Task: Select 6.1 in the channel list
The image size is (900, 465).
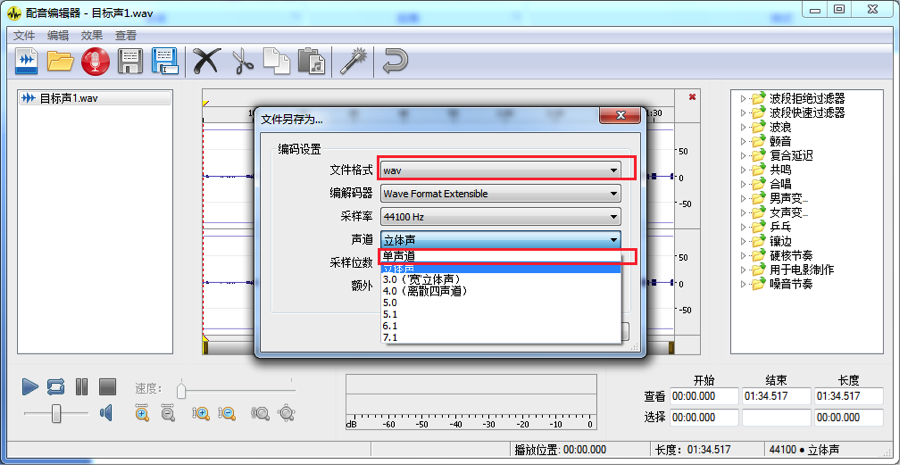Action: pyautogui.click(x=501, y=326)
